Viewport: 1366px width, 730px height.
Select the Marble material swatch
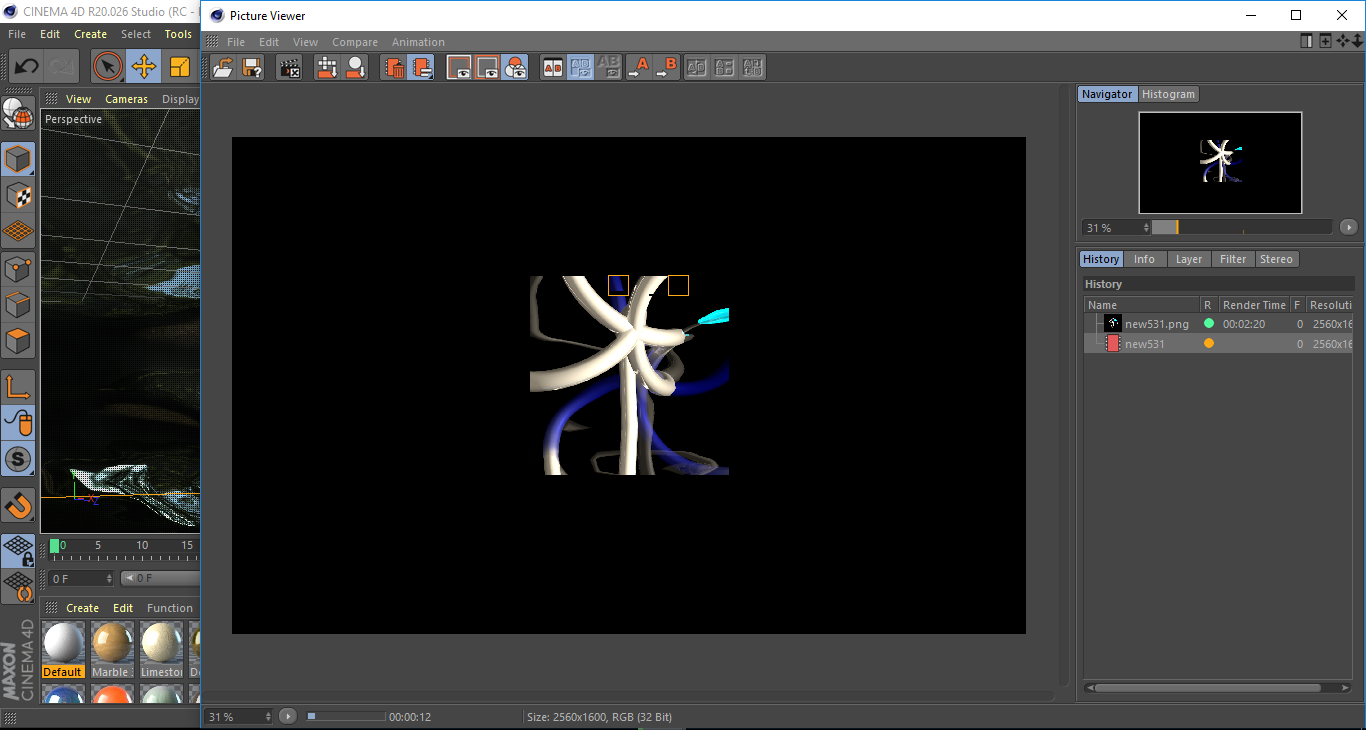click(111, 649)
